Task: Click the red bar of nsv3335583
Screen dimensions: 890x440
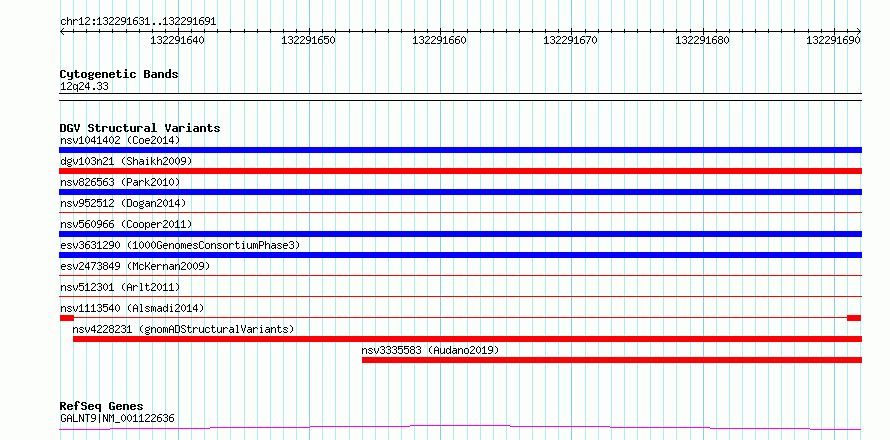Action: (612, 360)
